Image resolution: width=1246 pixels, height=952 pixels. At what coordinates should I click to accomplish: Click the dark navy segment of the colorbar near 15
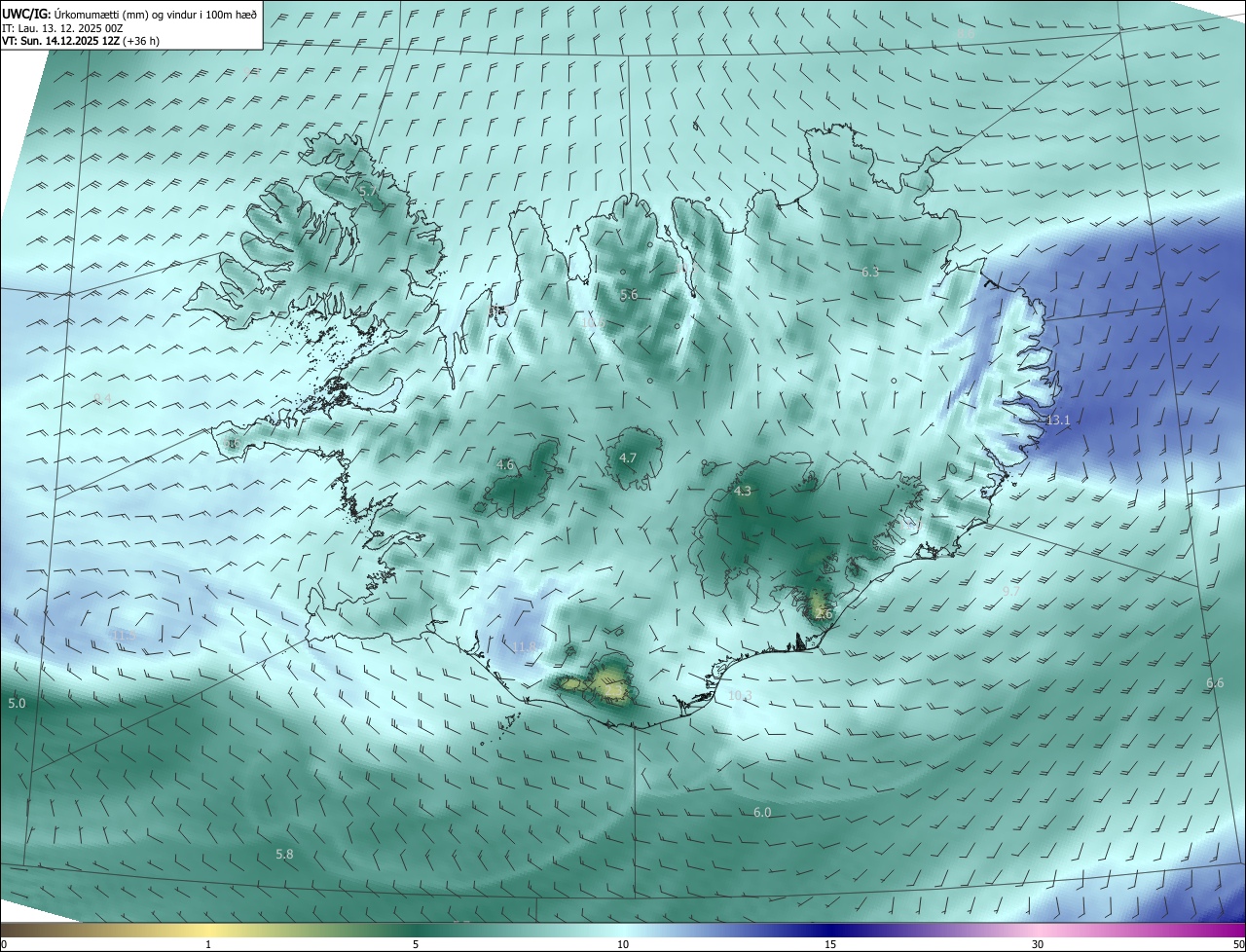click(830, 931)
